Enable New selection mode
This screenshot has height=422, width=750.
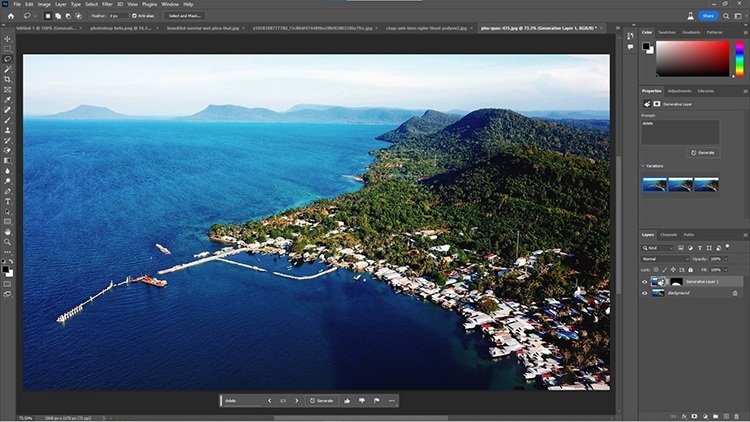(47, 16)
